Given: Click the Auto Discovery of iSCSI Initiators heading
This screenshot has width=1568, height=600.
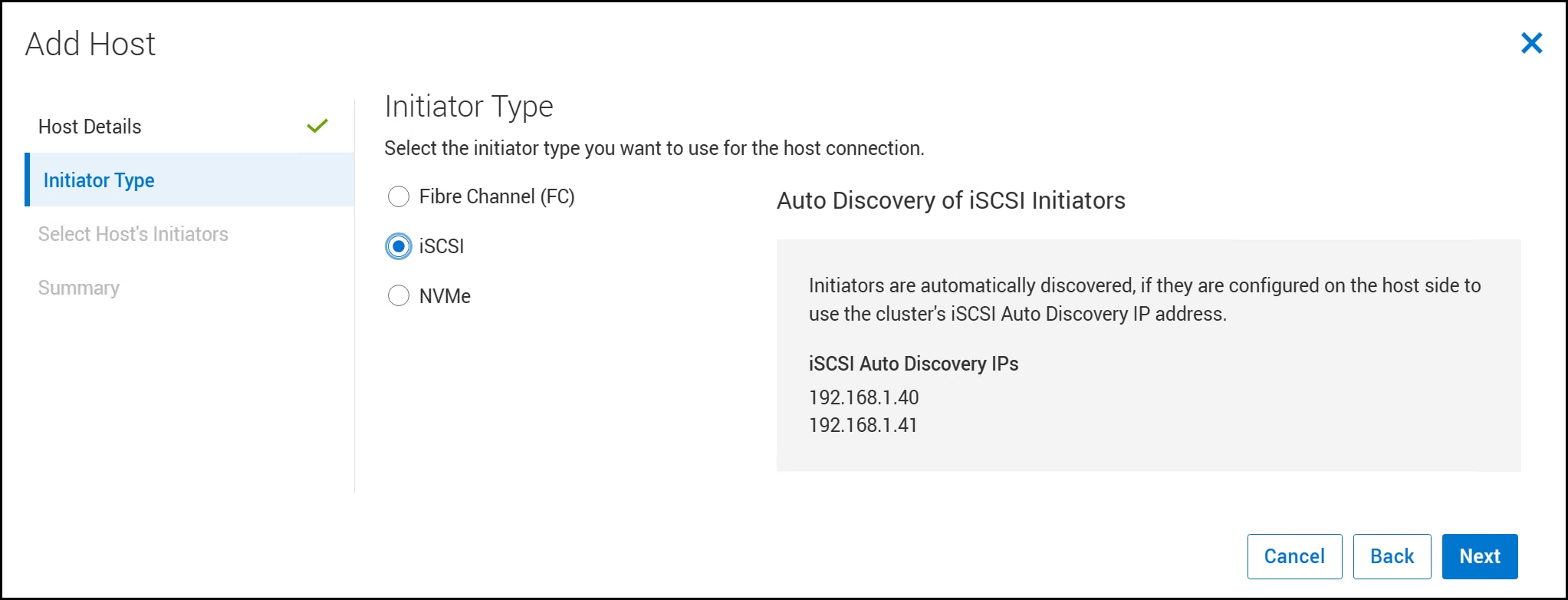Looking at the screenshot, I should click(x=951, y=200).
